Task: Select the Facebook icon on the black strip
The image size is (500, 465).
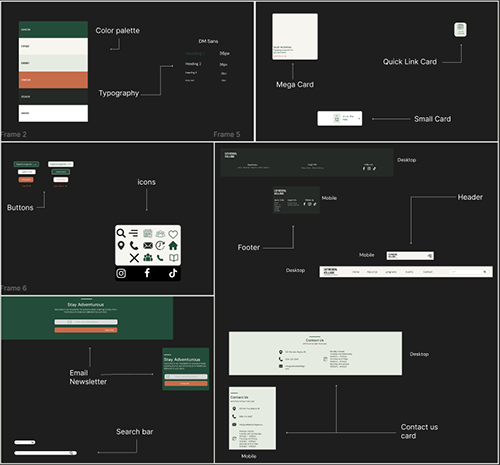Action: tap(147, 273)
